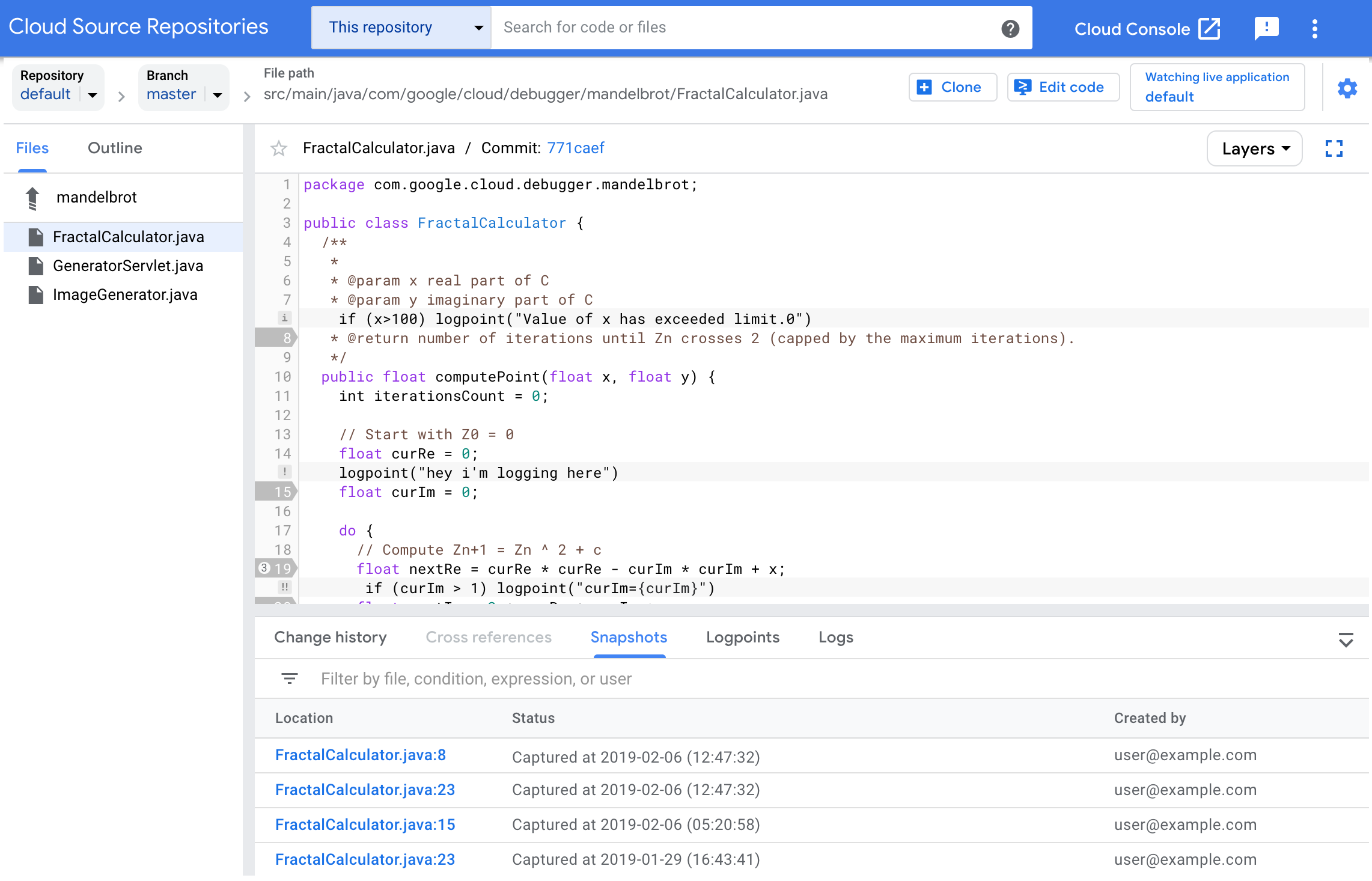
Task: Click the logpoint Value of x has exceeded limit
Action: 575,319
